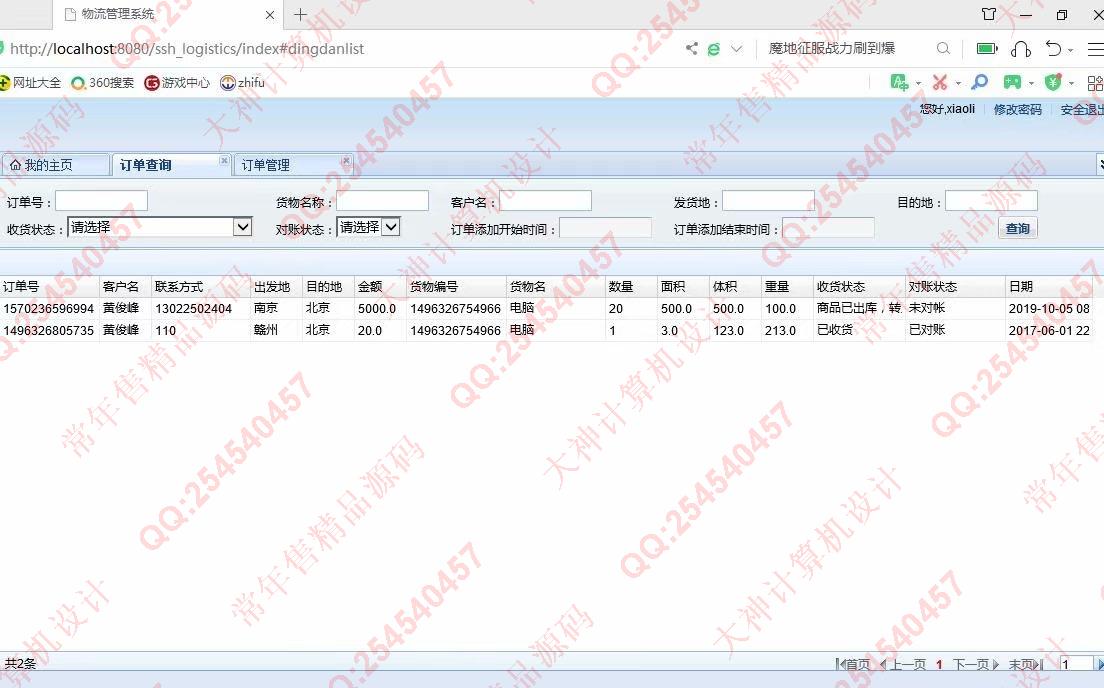
Task: Open the 对账状态 dropdown
Action: 368,227
